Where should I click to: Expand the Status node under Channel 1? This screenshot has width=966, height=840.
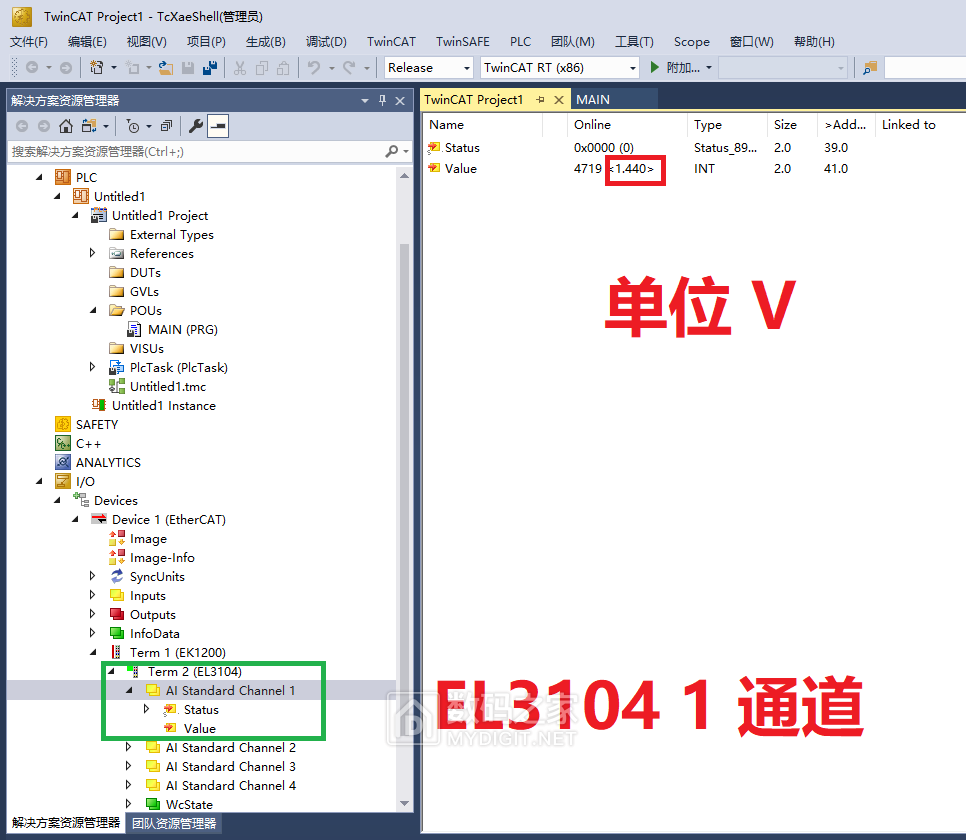[146, 709]
